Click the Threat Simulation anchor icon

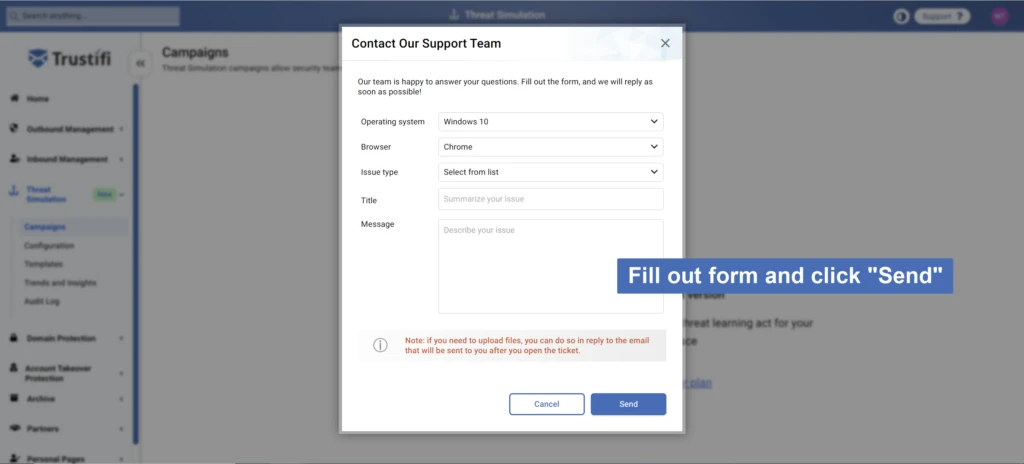(14, 192)
